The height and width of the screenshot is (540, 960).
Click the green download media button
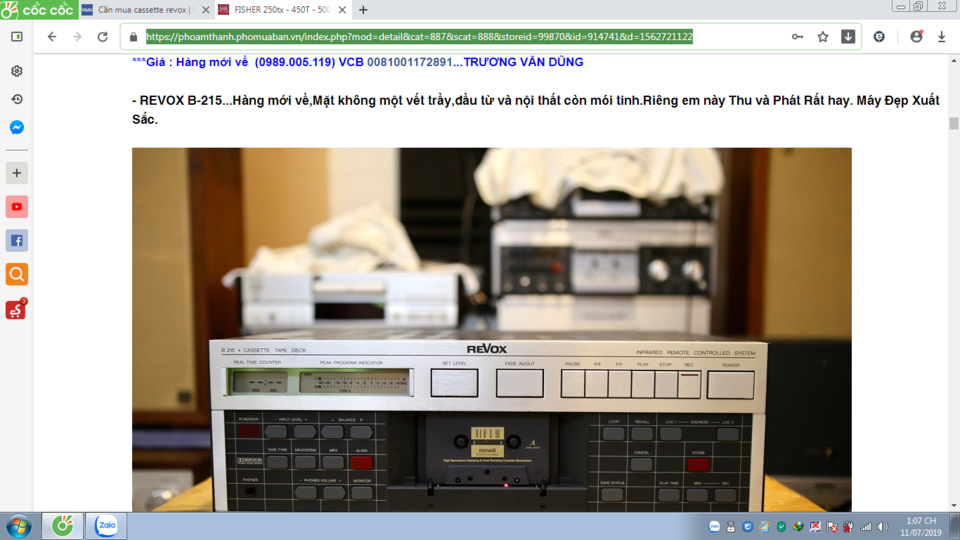pos(848,37)
